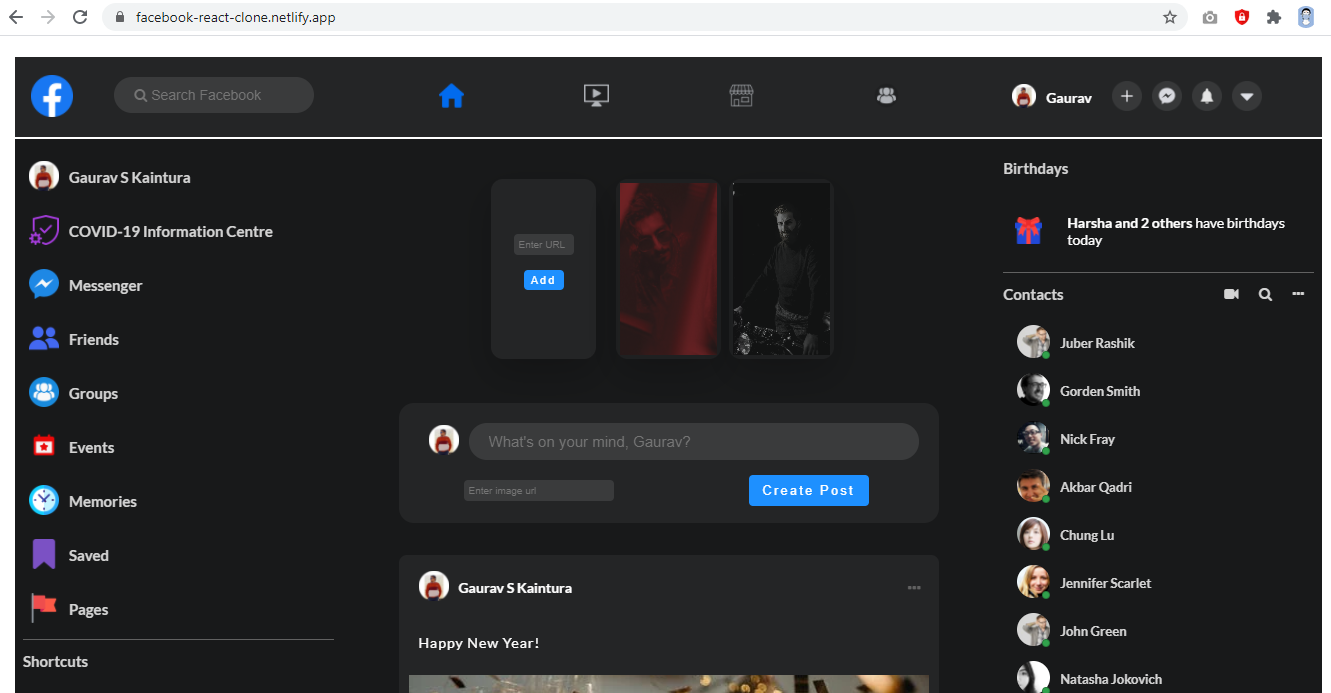1331x693 pixels.
Task: Open the notifications bell icon
Action: pyautogui.click(x=1206, y=96)
